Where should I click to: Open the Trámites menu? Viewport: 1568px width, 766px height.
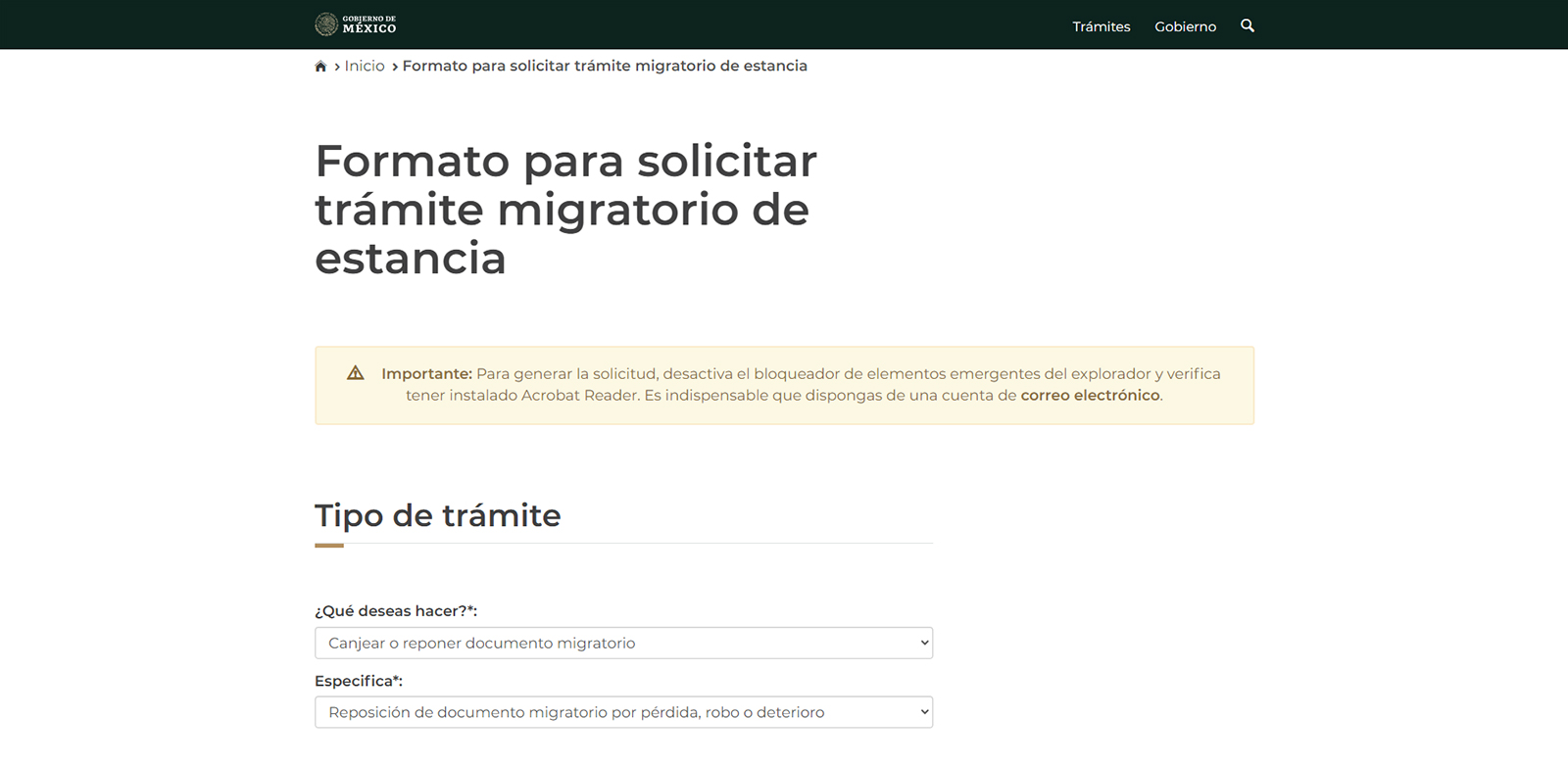point(1102,26)
